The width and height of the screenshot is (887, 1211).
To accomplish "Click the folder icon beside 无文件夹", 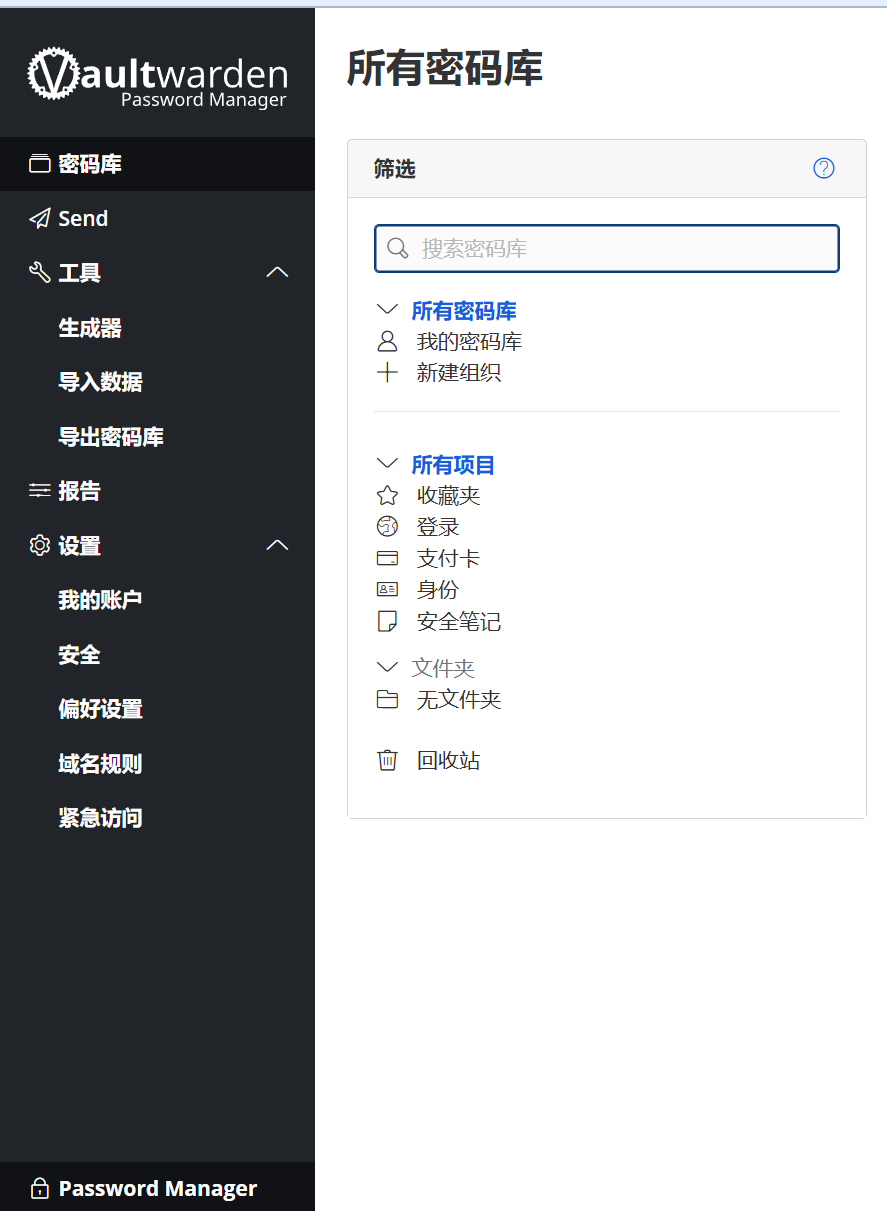I will click(387, 699).
